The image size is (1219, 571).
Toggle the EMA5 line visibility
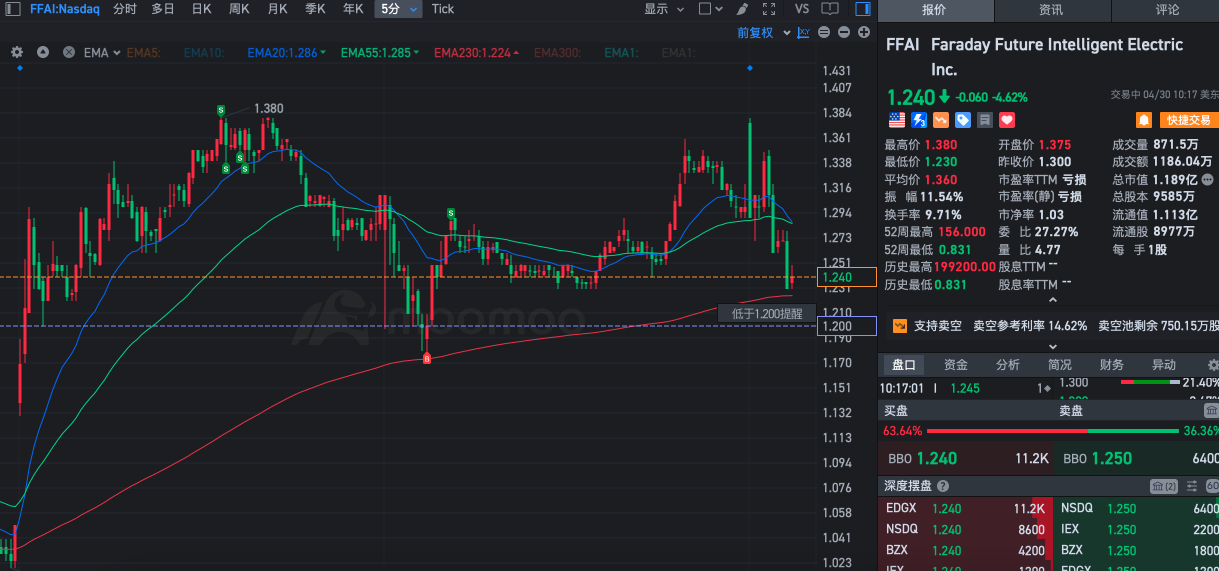pyautogui.click(x=143, y=52)
